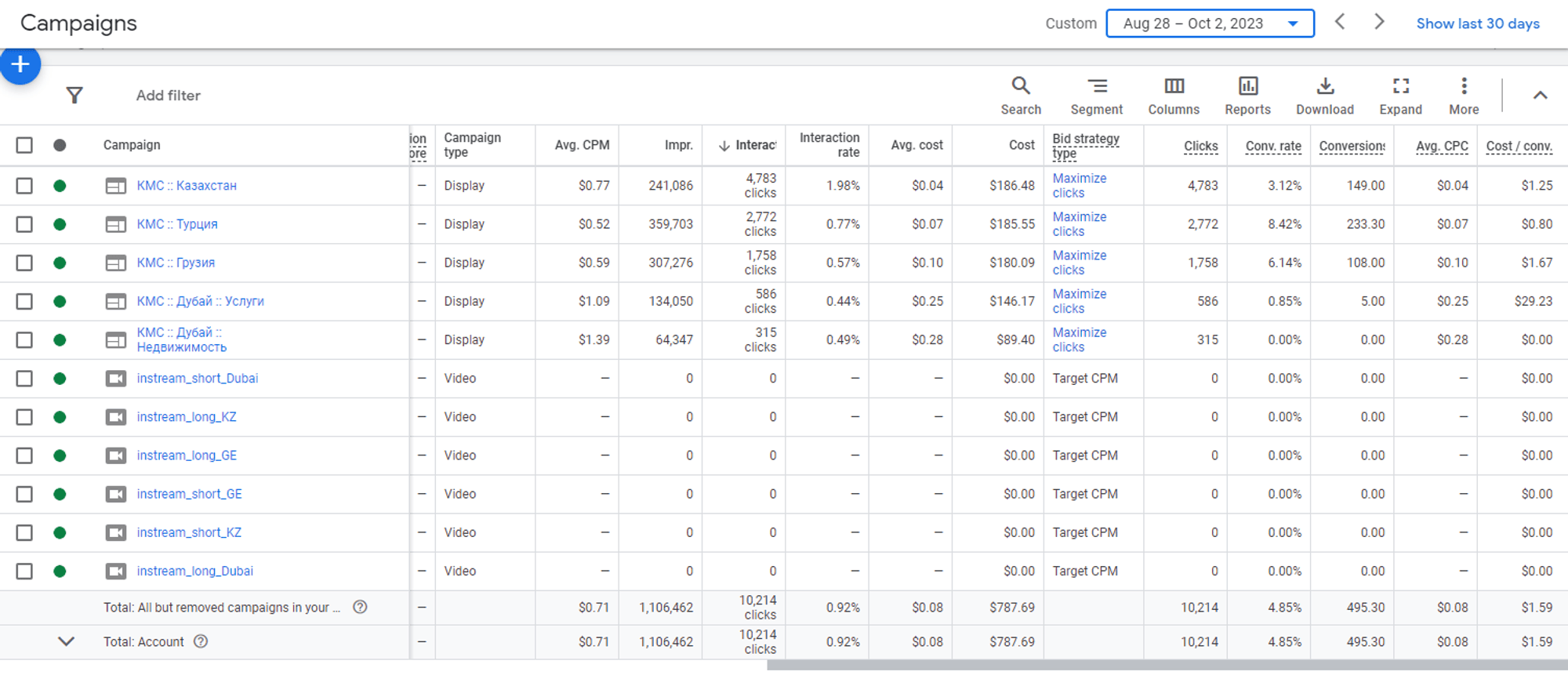1568x675 pixels.
Task: Select checkbox for КМС :: Дубай :: Недвижимость
Action: (24, 339)
